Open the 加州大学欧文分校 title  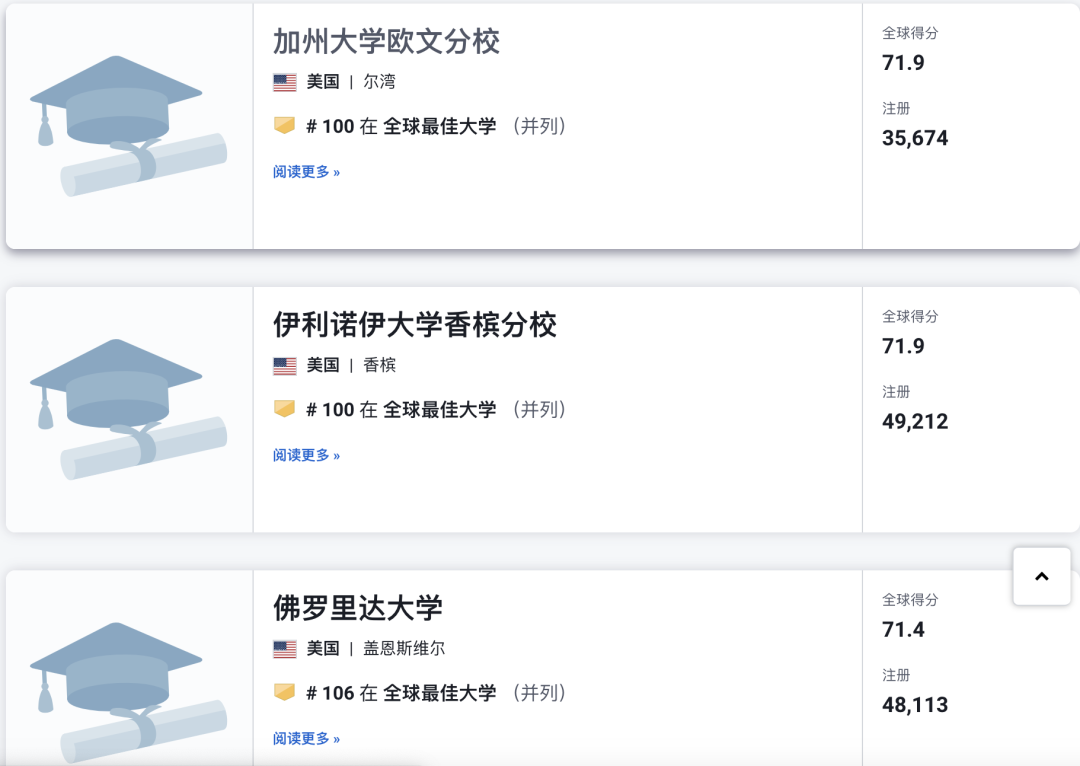point(386,41)
